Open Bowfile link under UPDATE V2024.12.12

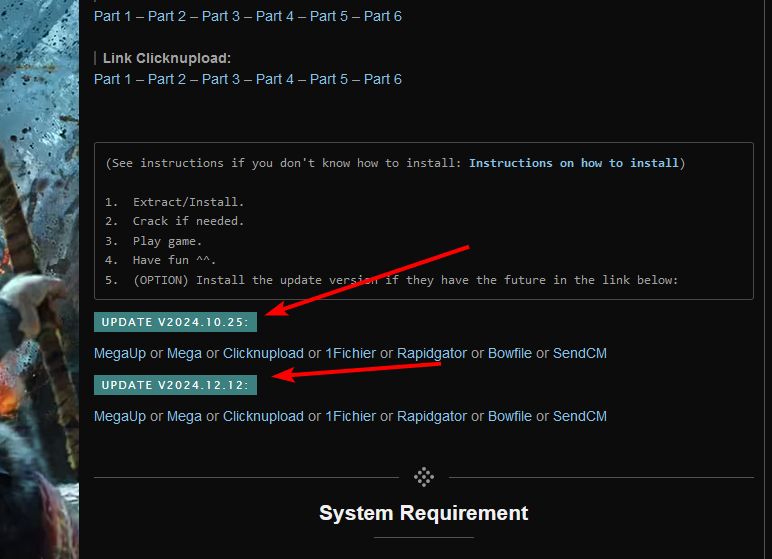click(510, 417)
